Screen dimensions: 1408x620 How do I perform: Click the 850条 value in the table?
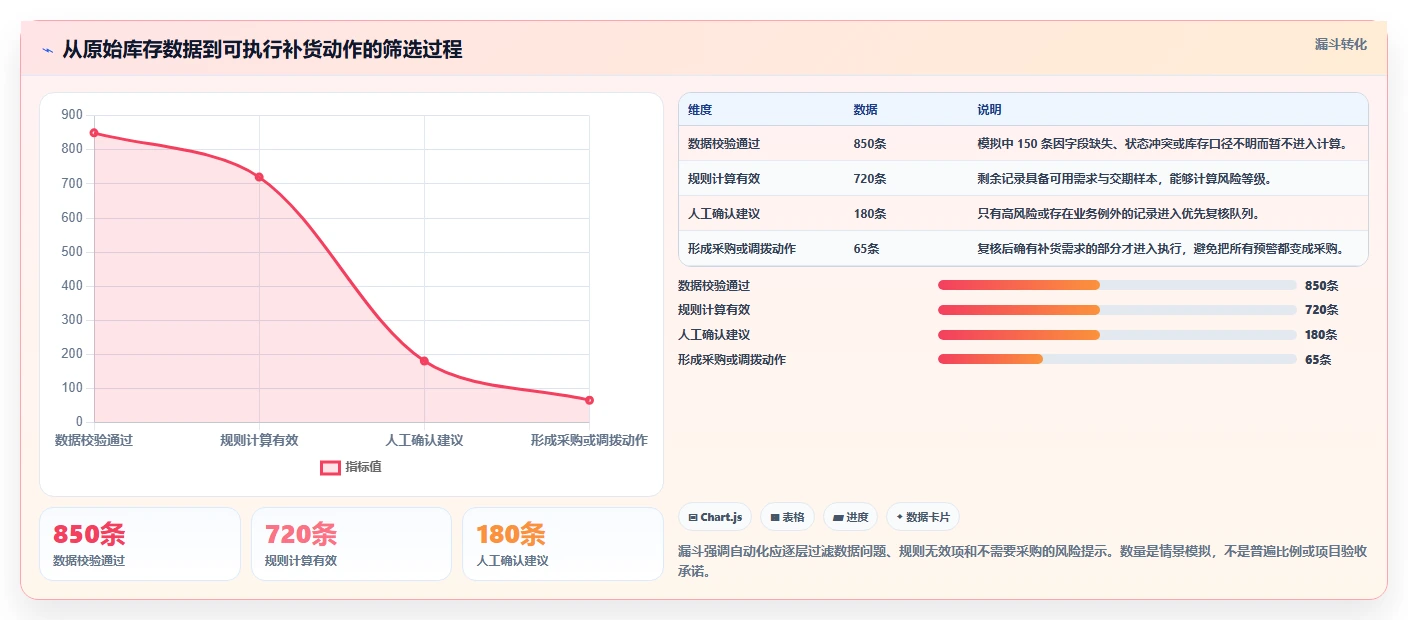click(x=869, y=144)
